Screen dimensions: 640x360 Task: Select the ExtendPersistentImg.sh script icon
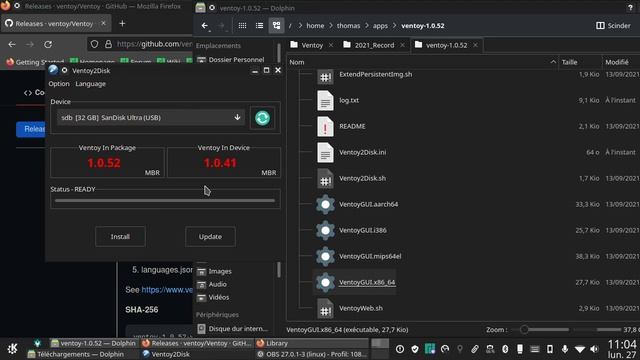pos(325,76)
